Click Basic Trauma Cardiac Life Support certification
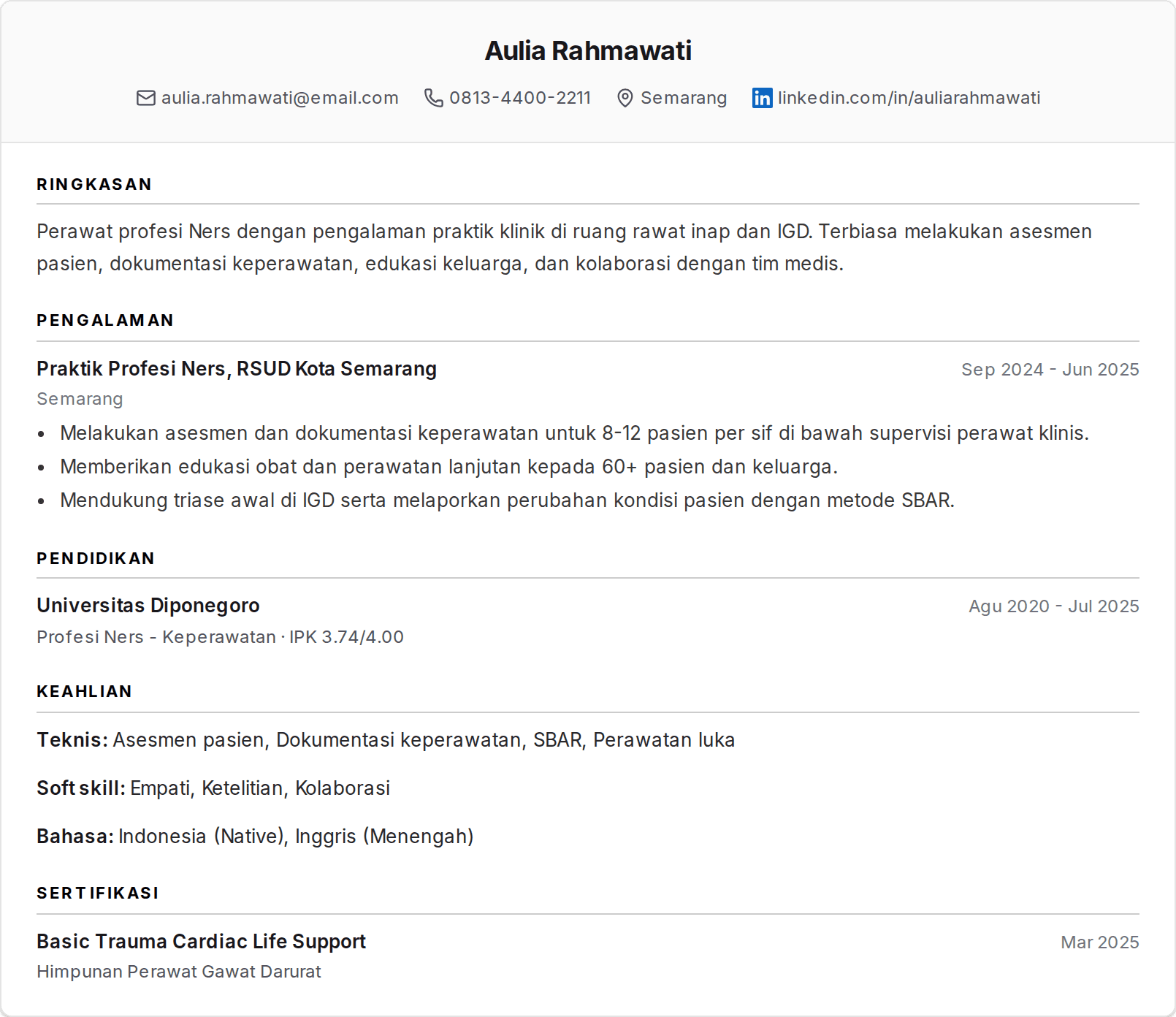1176x1017 pixels. [x=201, y=942]
